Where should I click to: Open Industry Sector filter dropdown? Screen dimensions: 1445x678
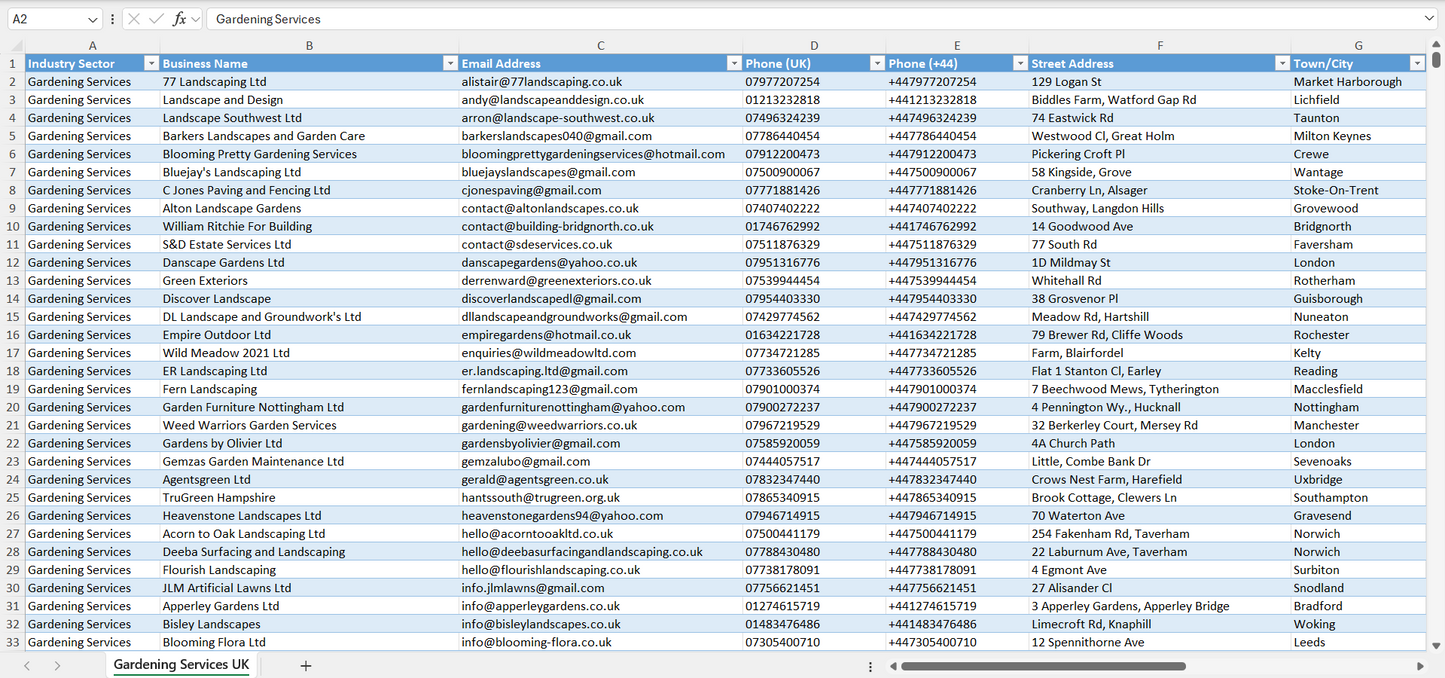(x=151, y=63)
